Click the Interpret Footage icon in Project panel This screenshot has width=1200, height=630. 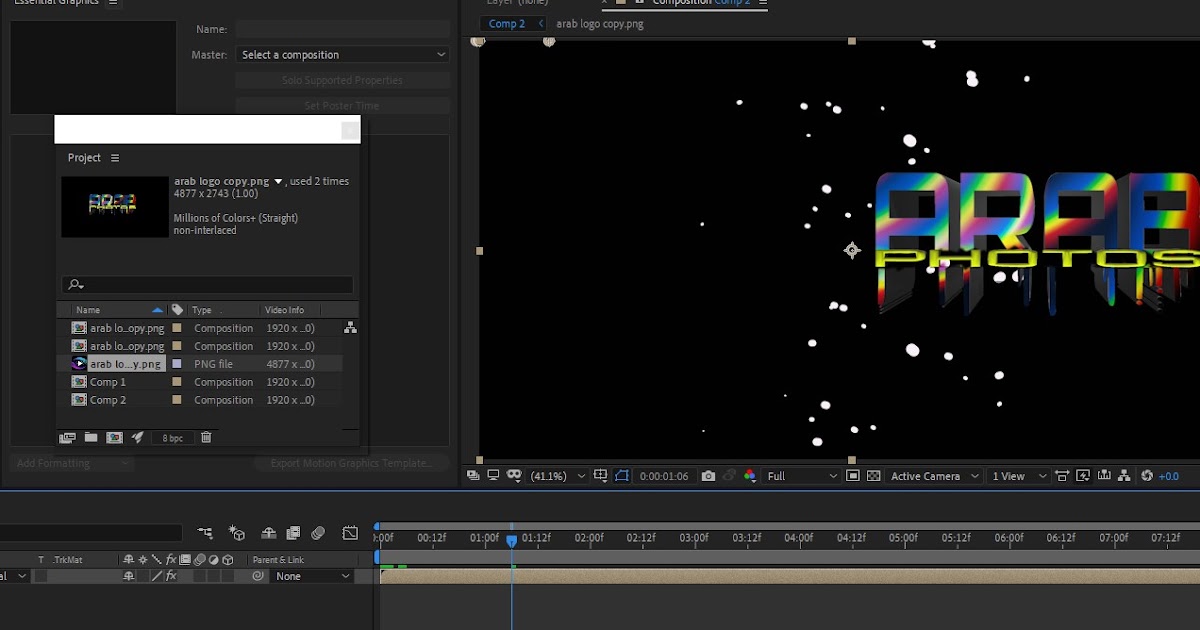[68, 437]
